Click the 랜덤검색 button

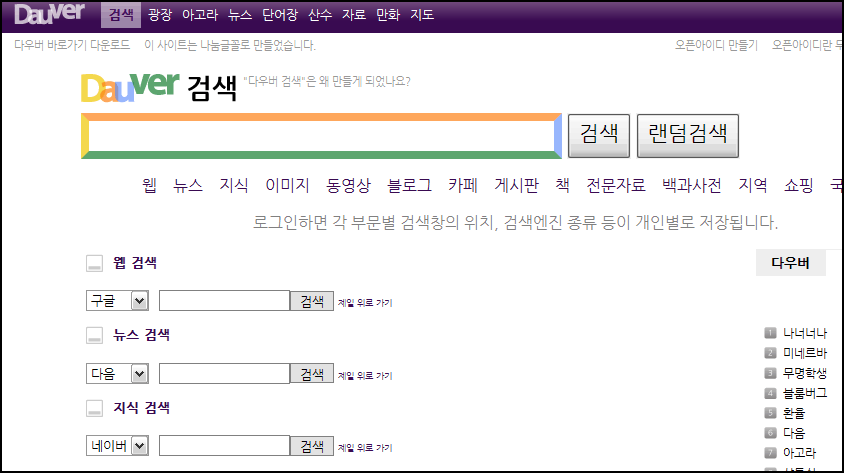tap(687, 136)
